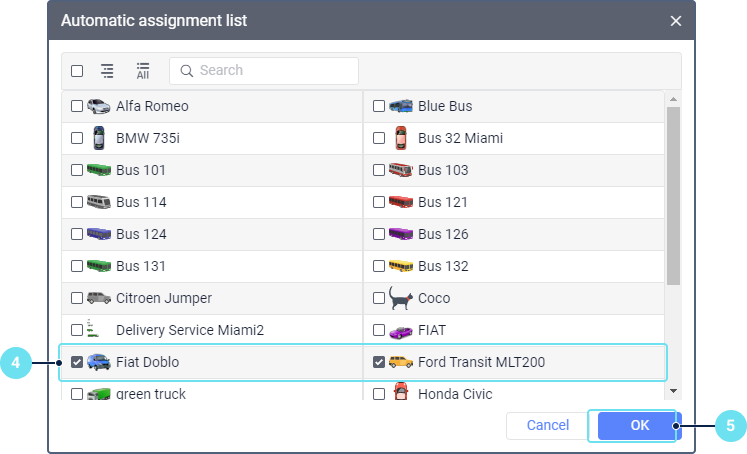Uncheck the Fiat Doblo checkbox

[77, 362]
